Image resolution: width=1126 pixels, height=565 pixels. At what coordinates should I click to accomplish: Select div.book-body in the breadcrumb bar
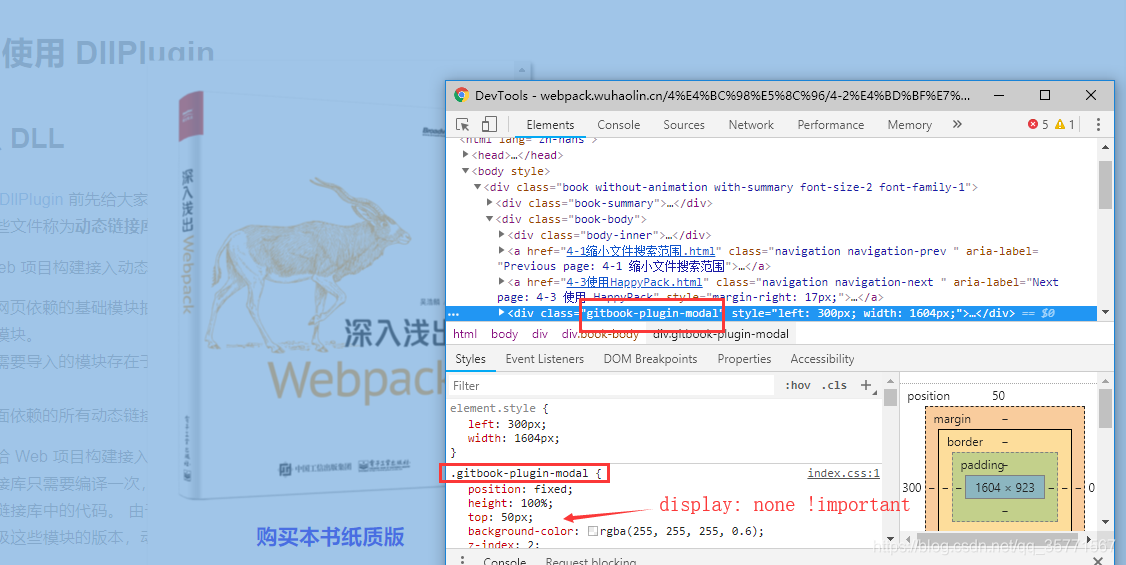click(600, 334)
